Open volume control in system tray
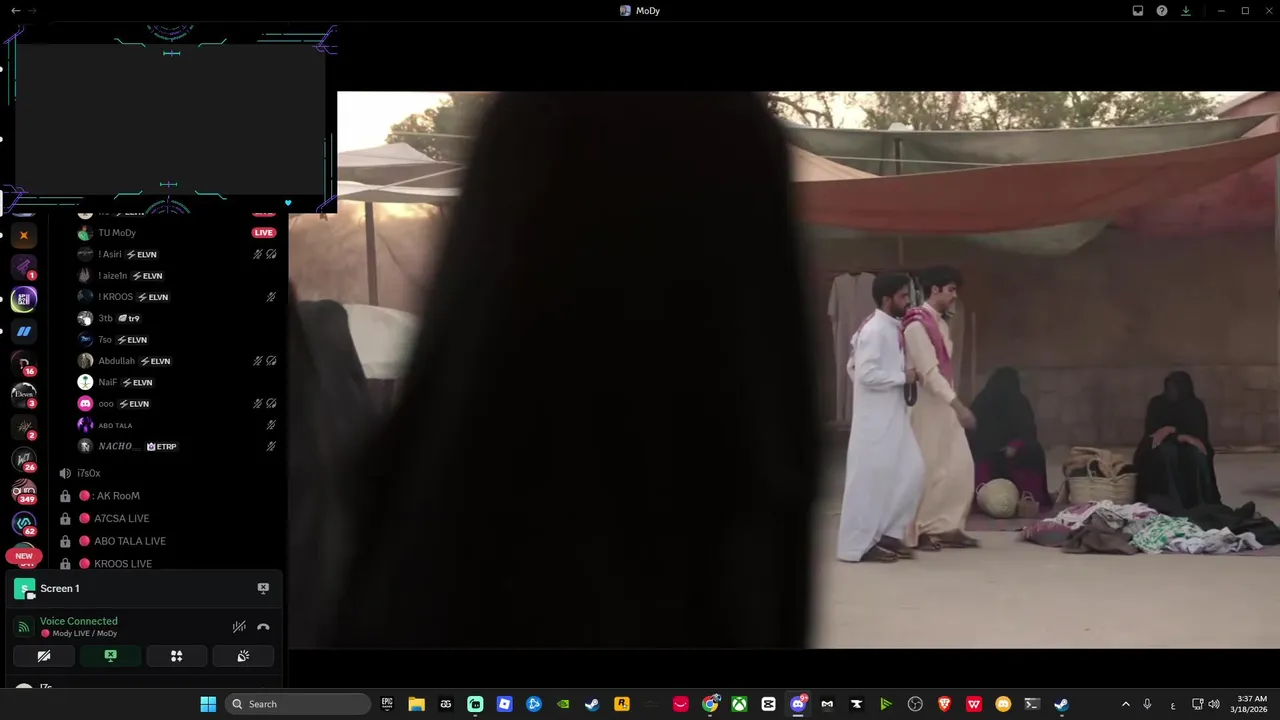The height and width of the screenshot is (720, 1280). [1213, 704]
